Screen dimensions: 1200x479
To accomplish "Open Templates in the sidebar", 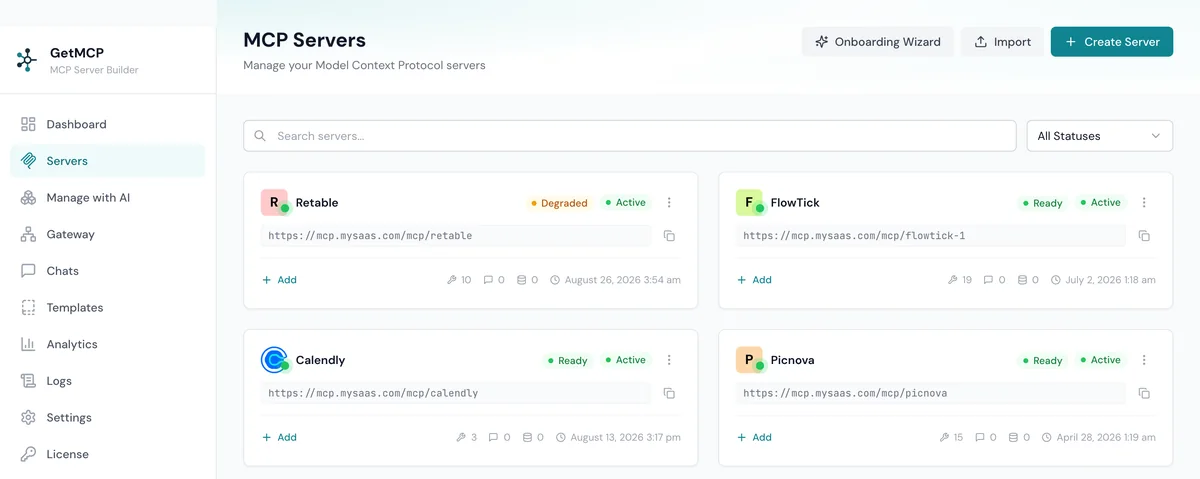I will point(107,308).
